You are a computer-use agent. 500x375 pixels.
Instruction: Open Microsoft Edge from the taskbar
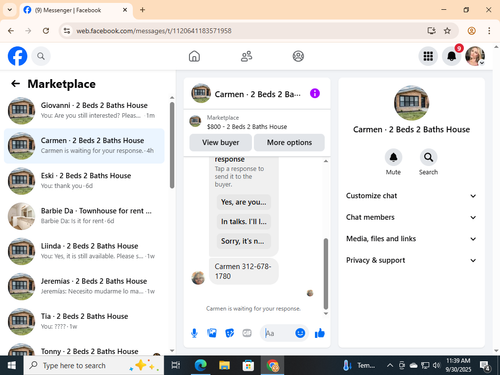pos(201,365)
